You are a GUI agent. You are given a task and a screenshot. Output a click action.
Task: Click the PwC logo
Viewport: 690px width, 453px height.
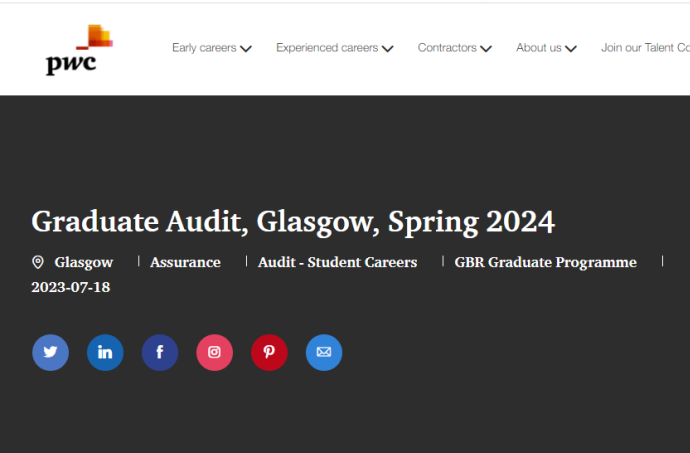pos(79,50)
